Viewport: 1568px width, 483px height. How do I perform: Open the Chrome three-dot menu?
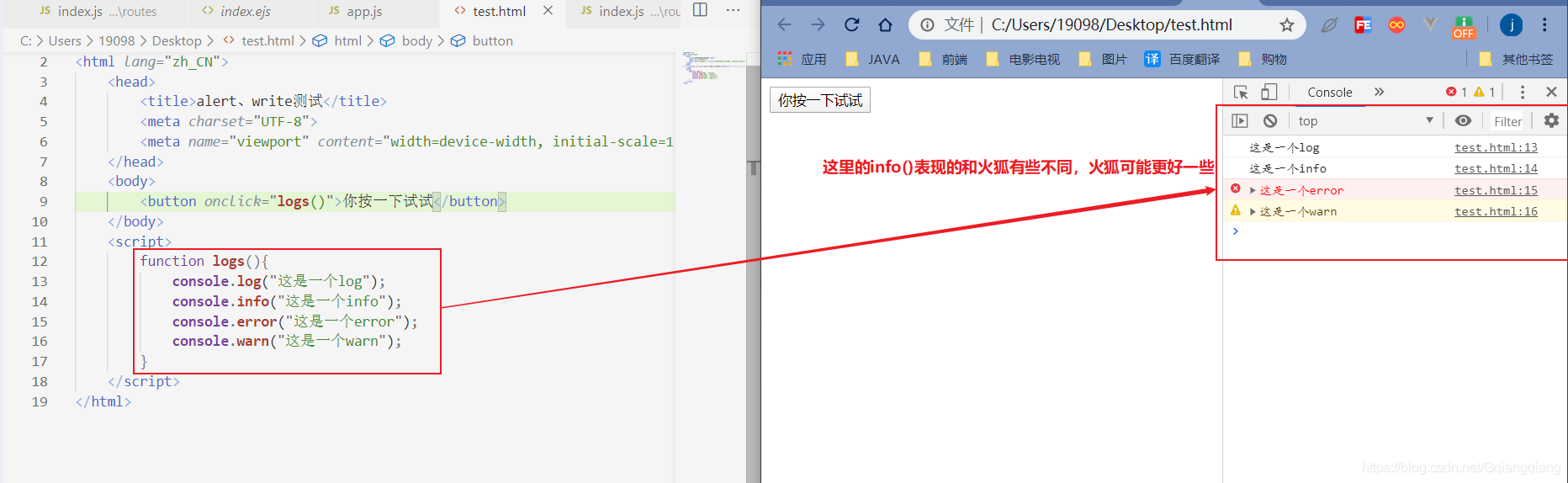pyautogui.click(x=1544, y=25)
